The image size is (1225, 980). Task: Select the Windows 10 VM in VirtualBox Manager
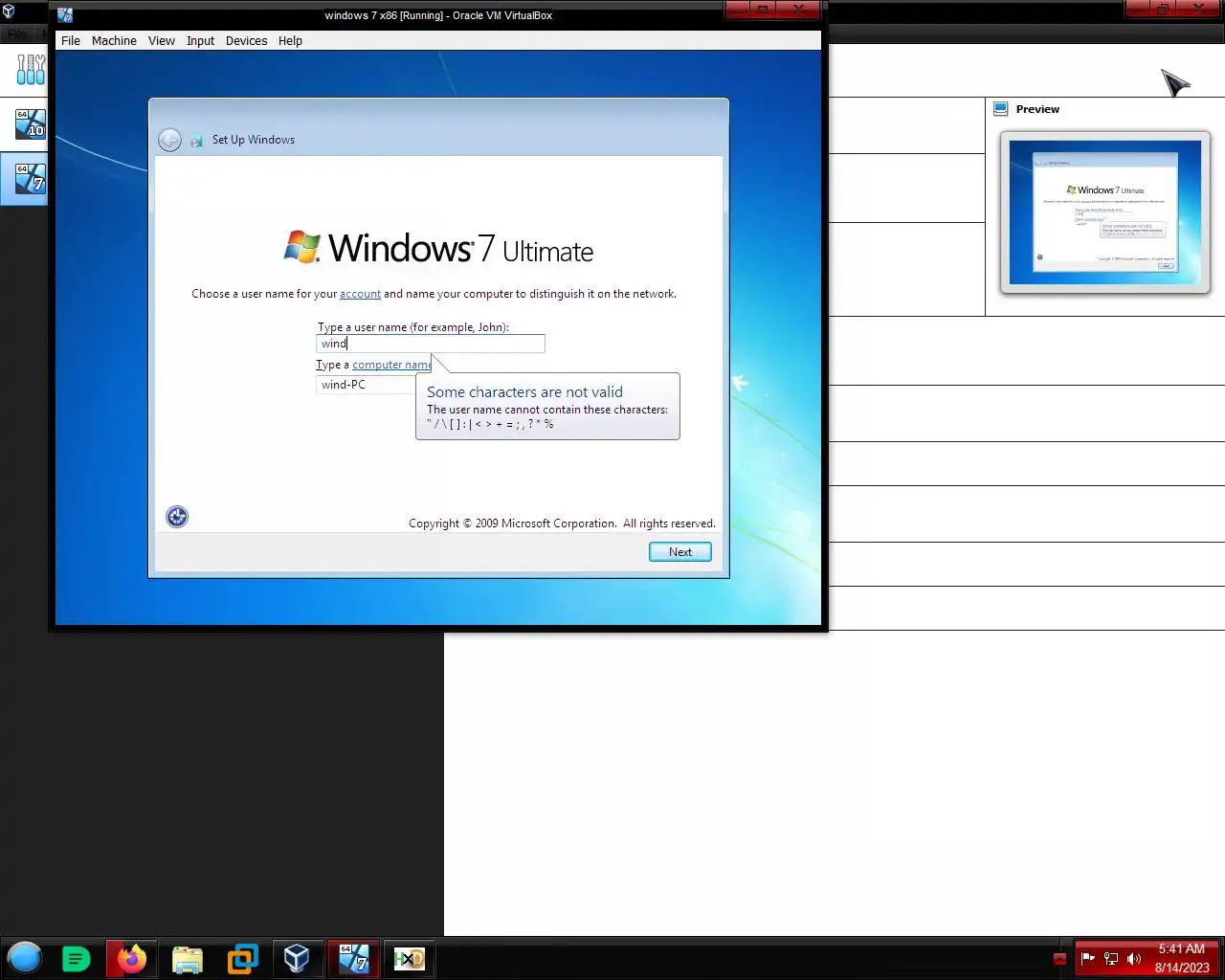[x=30, y=124]
